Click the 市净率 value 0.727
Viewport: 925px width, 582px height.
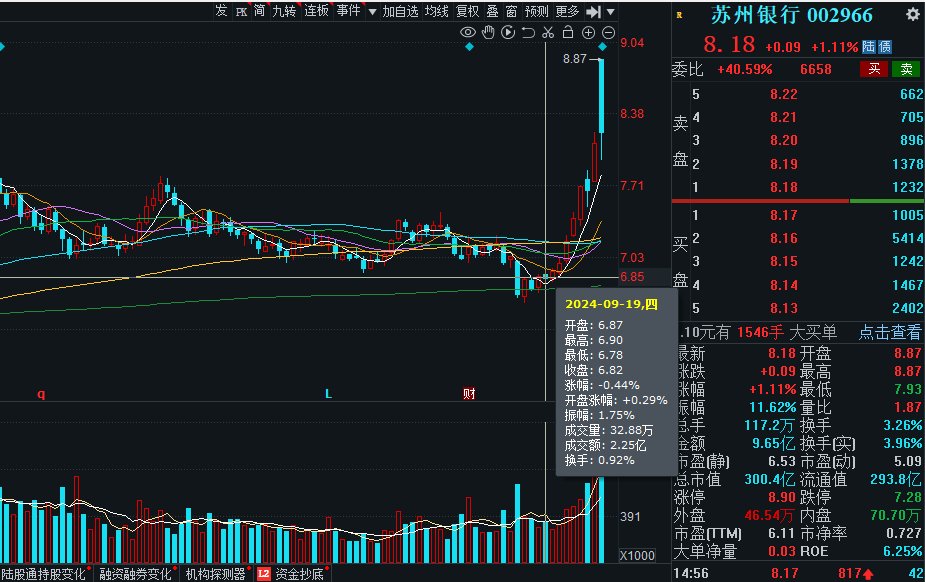click(x=904, y=533)
